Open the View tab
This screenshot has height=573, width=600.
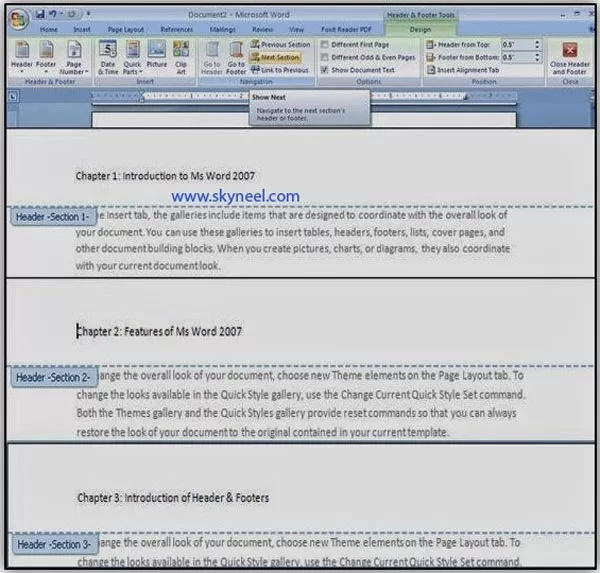pyautogui.click(x=297, y=29)
